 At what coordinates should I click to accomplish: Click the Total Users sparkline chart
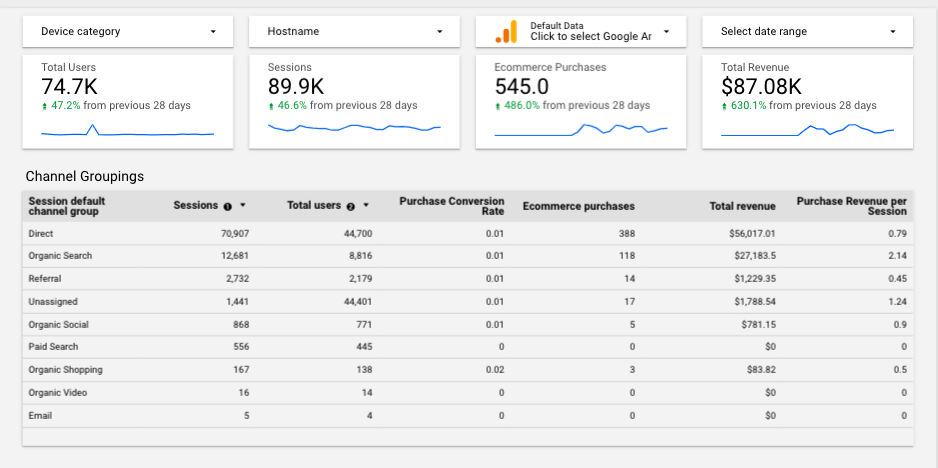127,131
